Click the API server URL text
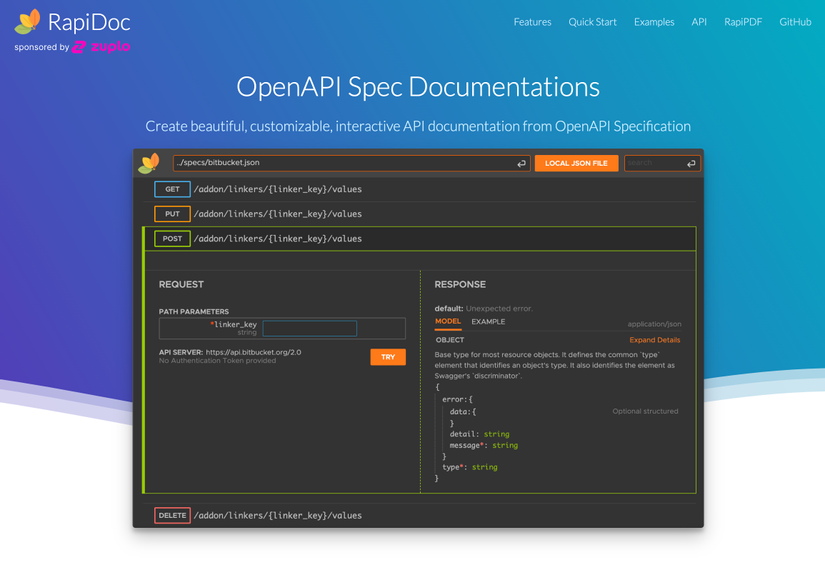825x570 pixels. click(253, 352)
